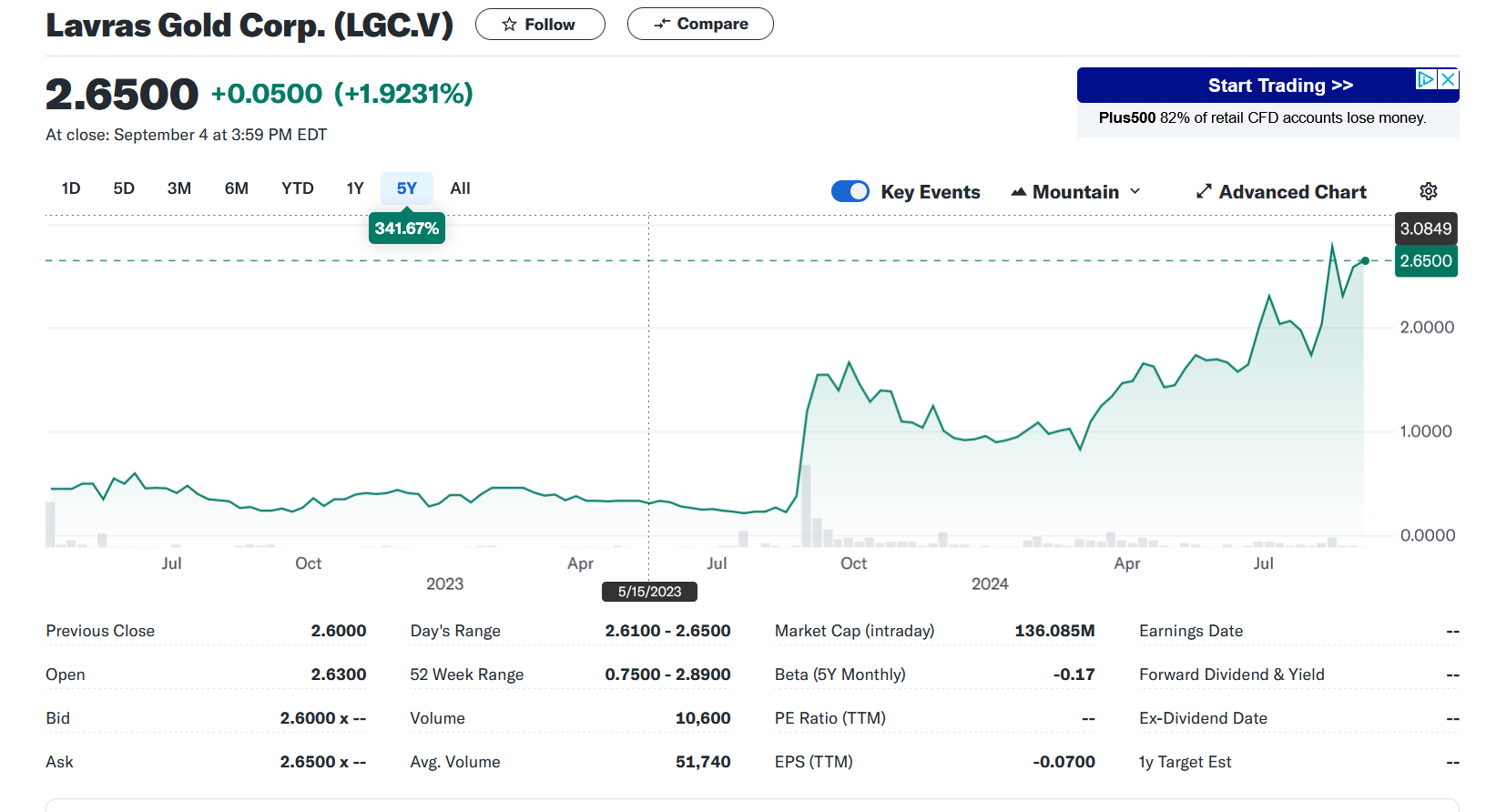Click the large 2.6500 price quote
The width and height of the screenshot is (1486, 812).
click(122, 94)
